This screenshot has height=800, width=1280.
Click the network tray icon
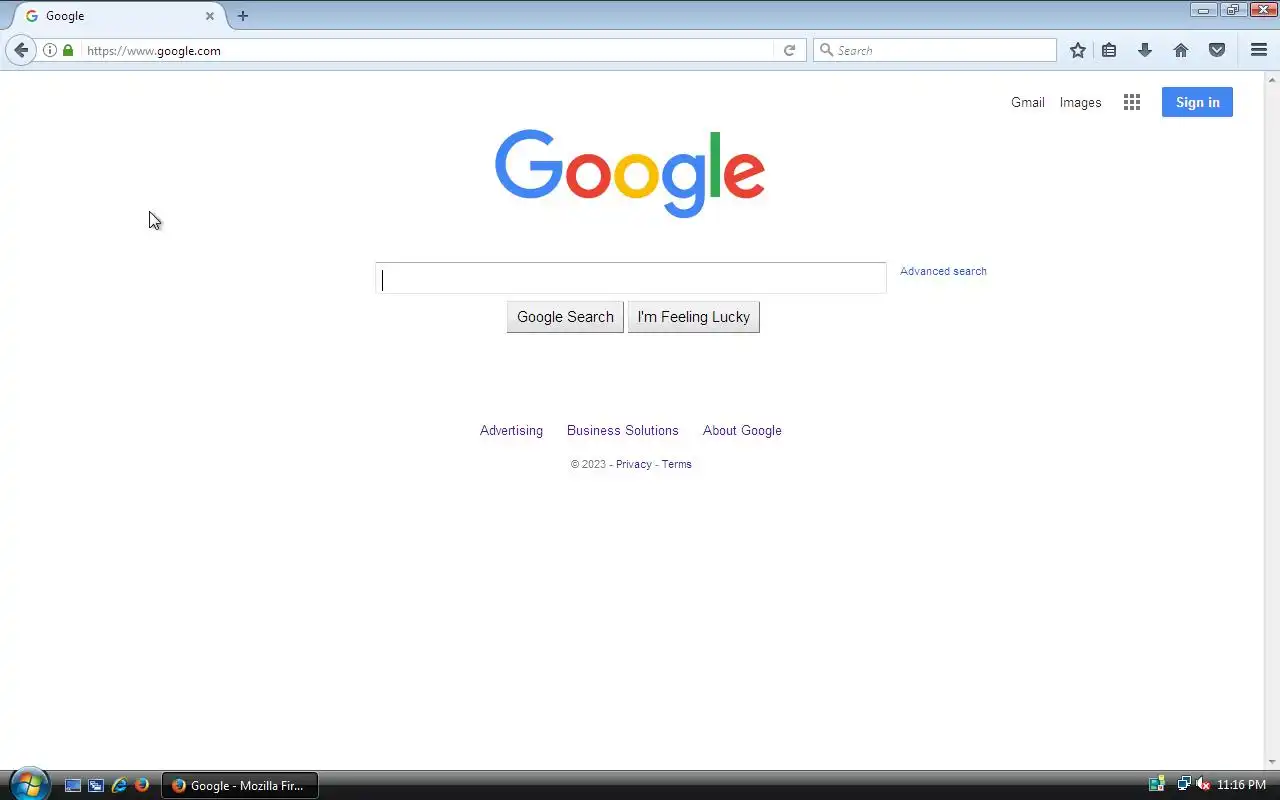point(1184,785)
